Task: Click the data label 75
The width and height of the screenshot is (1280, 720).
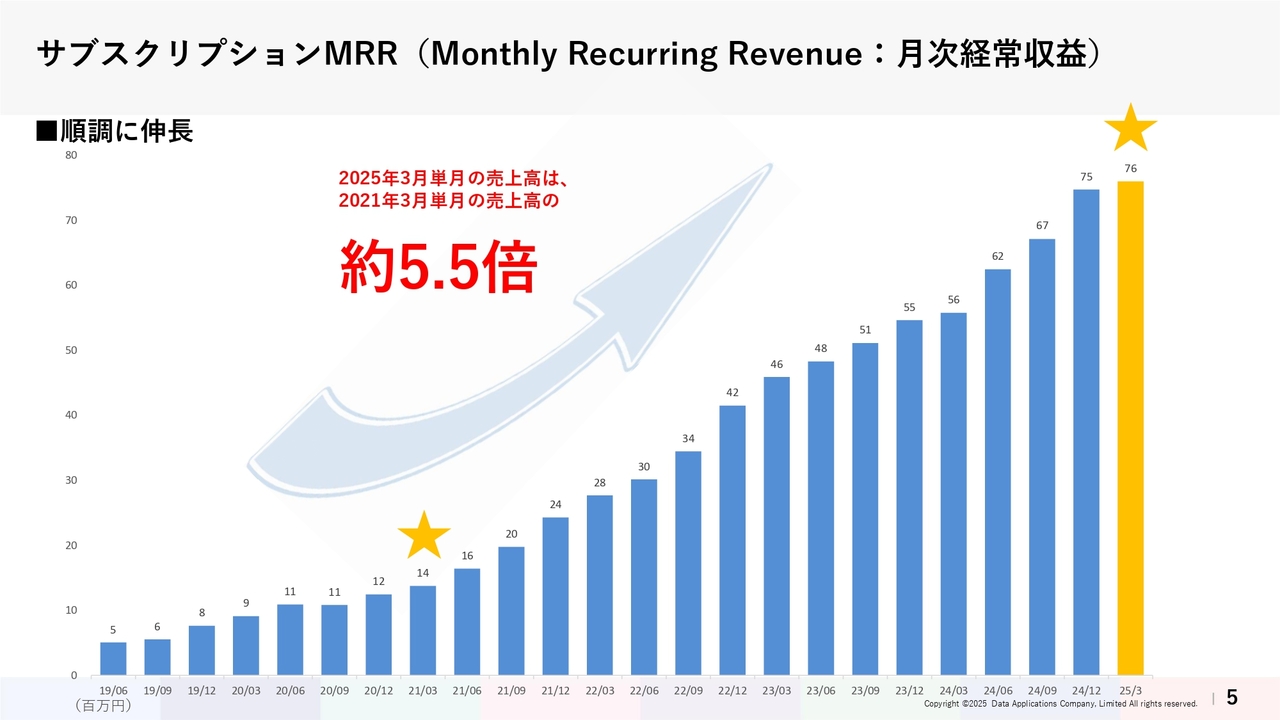Action: 1086,176
